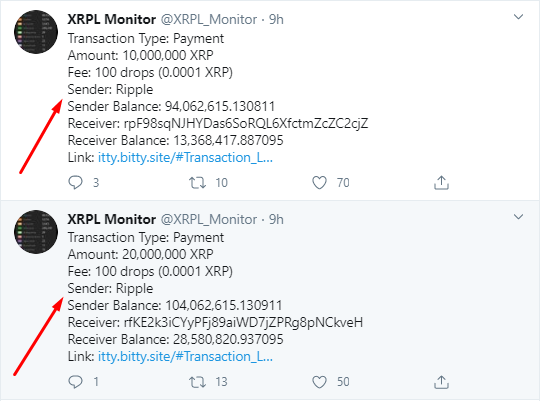Open itty.bitty.site link in first tweet

point(185,158)
